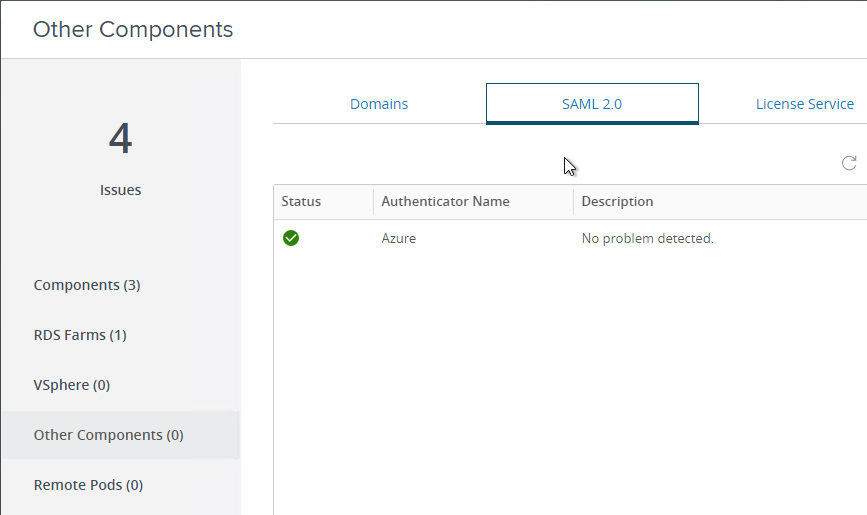The width and height of the screenshot is (867, 515).
Task: Go to VSphere (0) section
Action: click(x=72, y=385)
